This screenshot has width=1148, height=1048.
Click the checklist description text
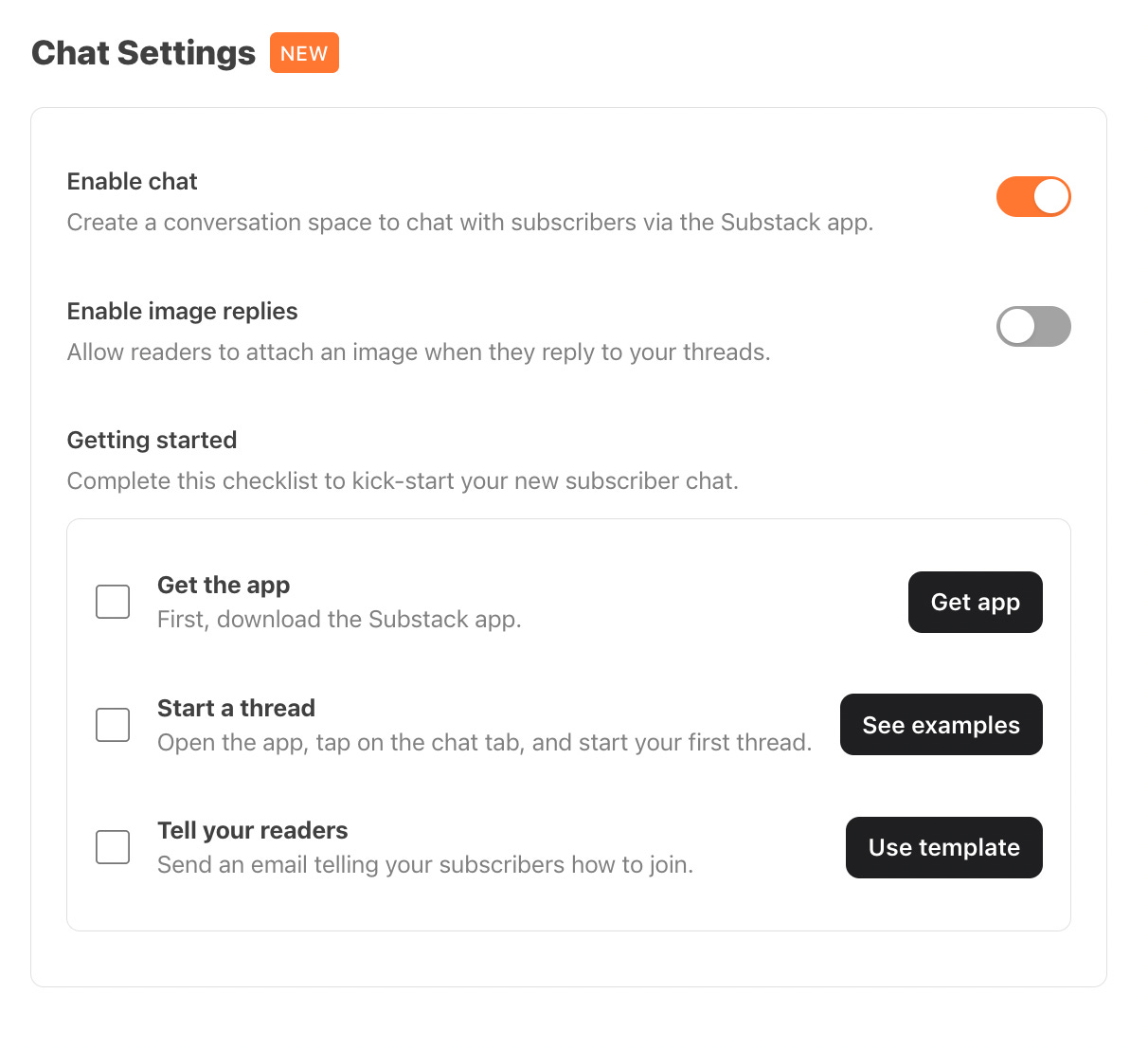(402, 480)
